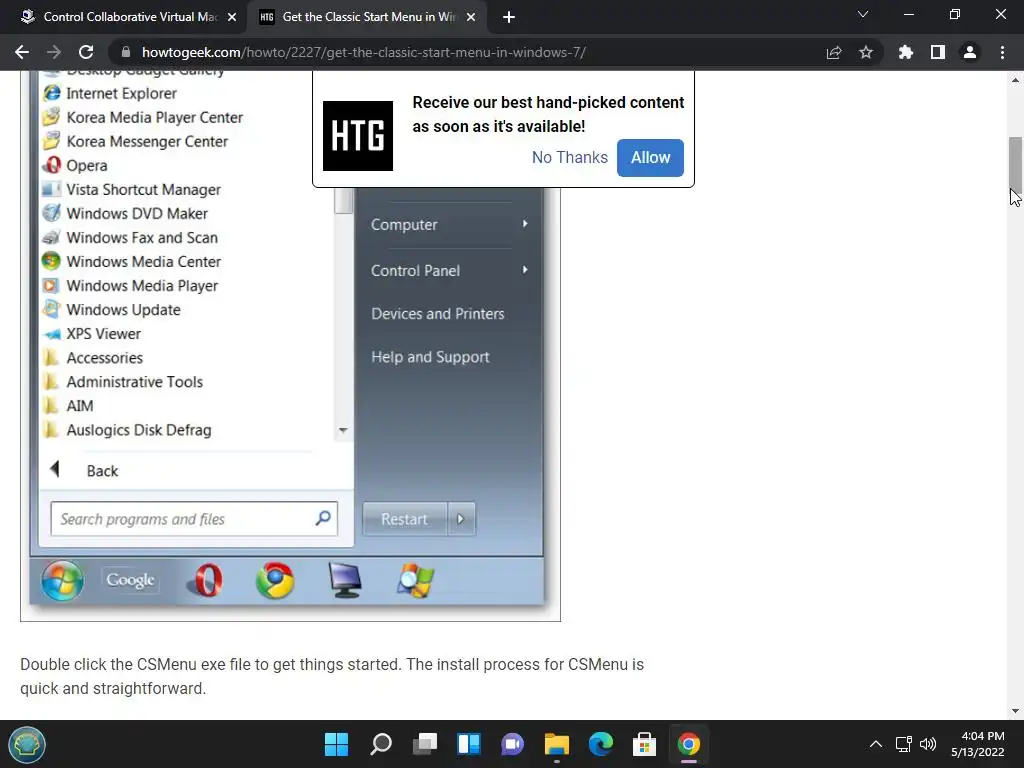The width and height of the screenshot is (1024, 768).
Task: Click Administrative Tools folder in the image
Action: click(x=123, y=381)
